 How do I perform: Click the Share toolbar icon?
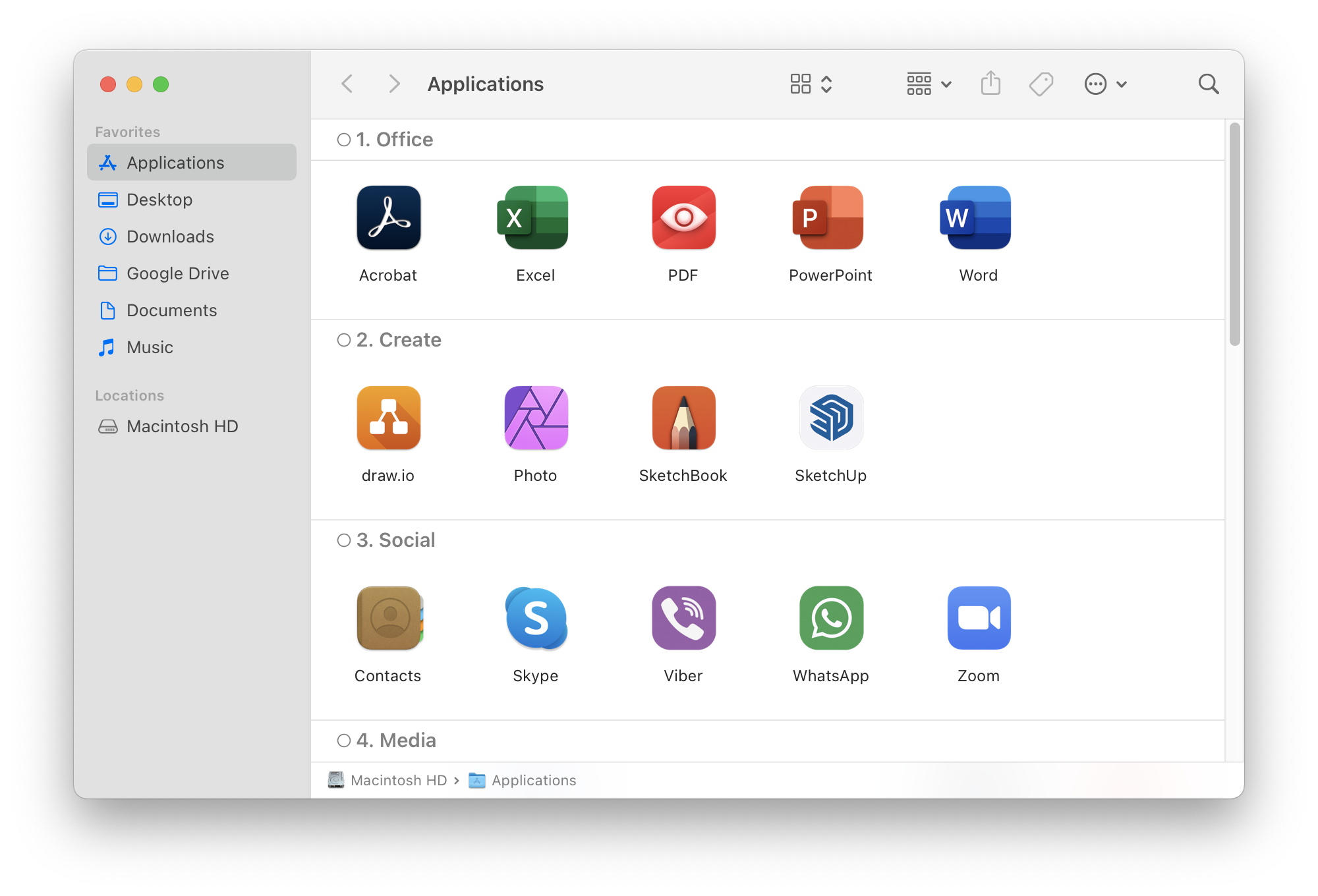pos(990,84)
